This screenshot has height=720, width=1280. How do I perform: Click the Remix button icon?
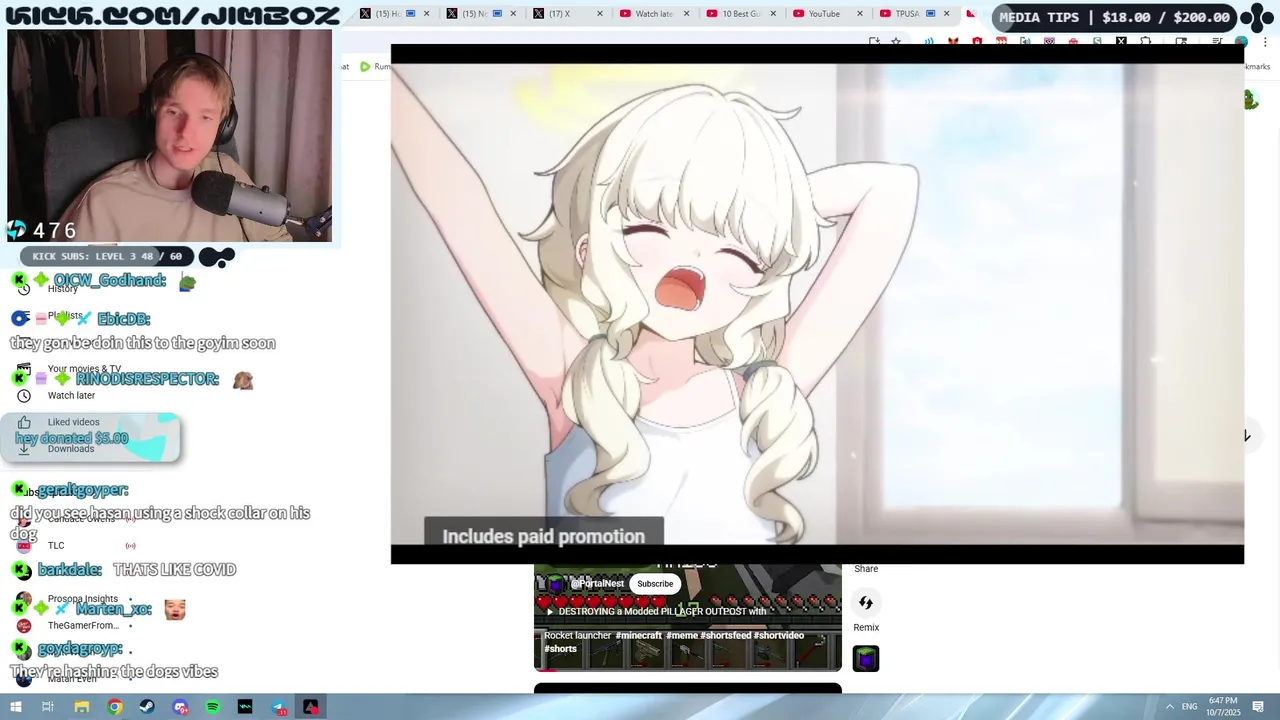point(866,603)
